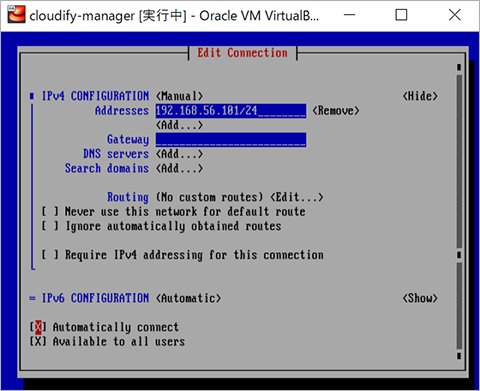Minimize the cloudify-manager VirtualBox window
The image size is (480, 391).
pos(349,15)
